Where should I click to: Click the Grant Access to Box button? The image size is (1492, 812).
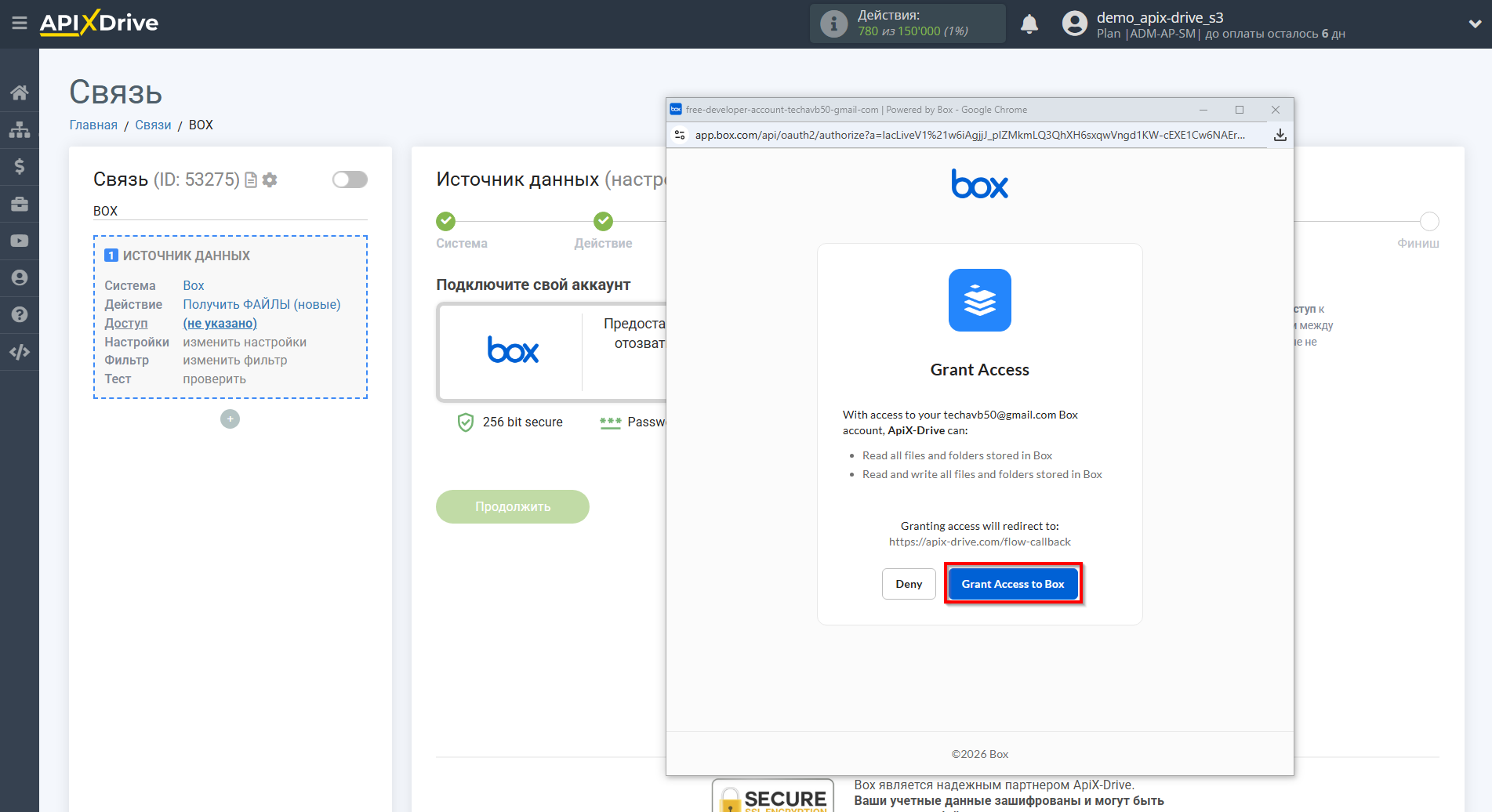(x=1012, y=583)
